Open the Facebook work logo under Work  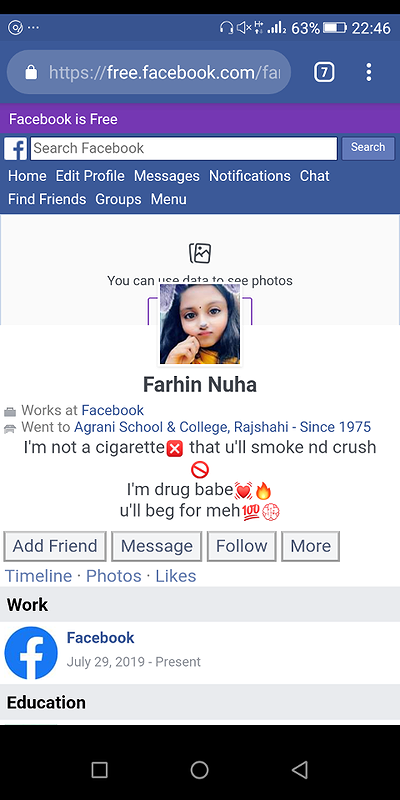[31, 653]
